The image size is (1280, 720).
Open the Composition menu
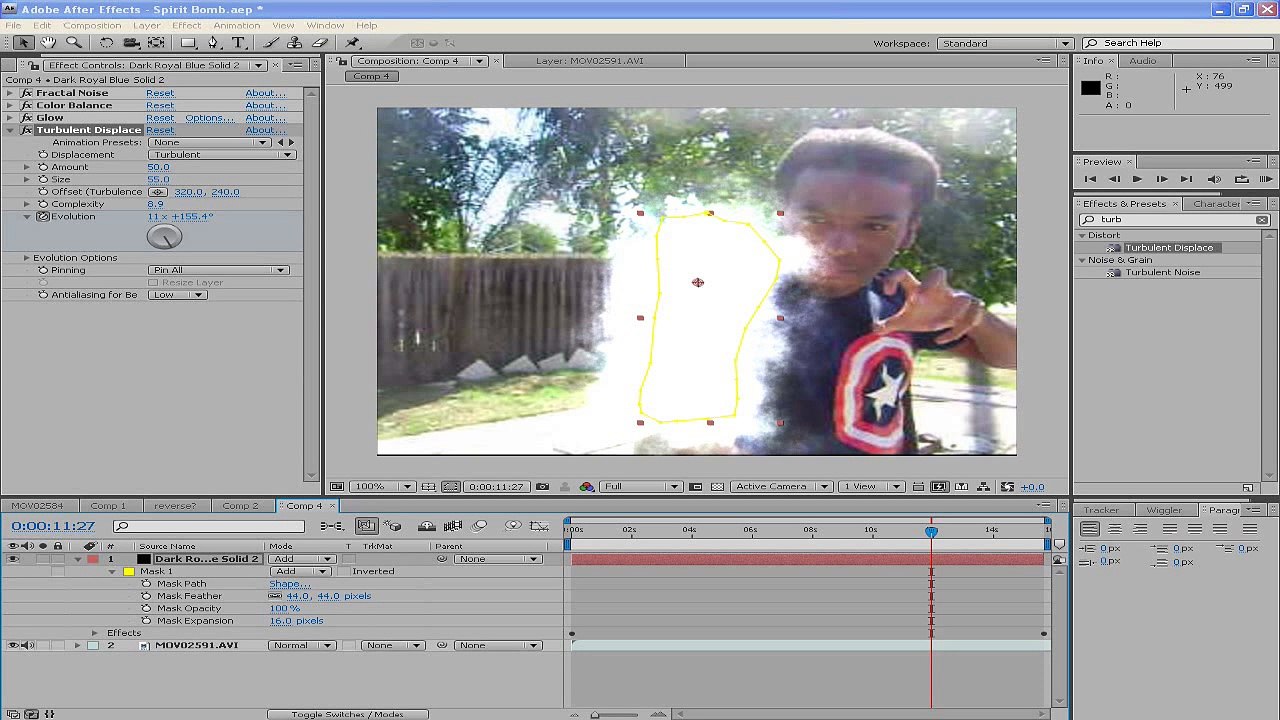point(92,25)
